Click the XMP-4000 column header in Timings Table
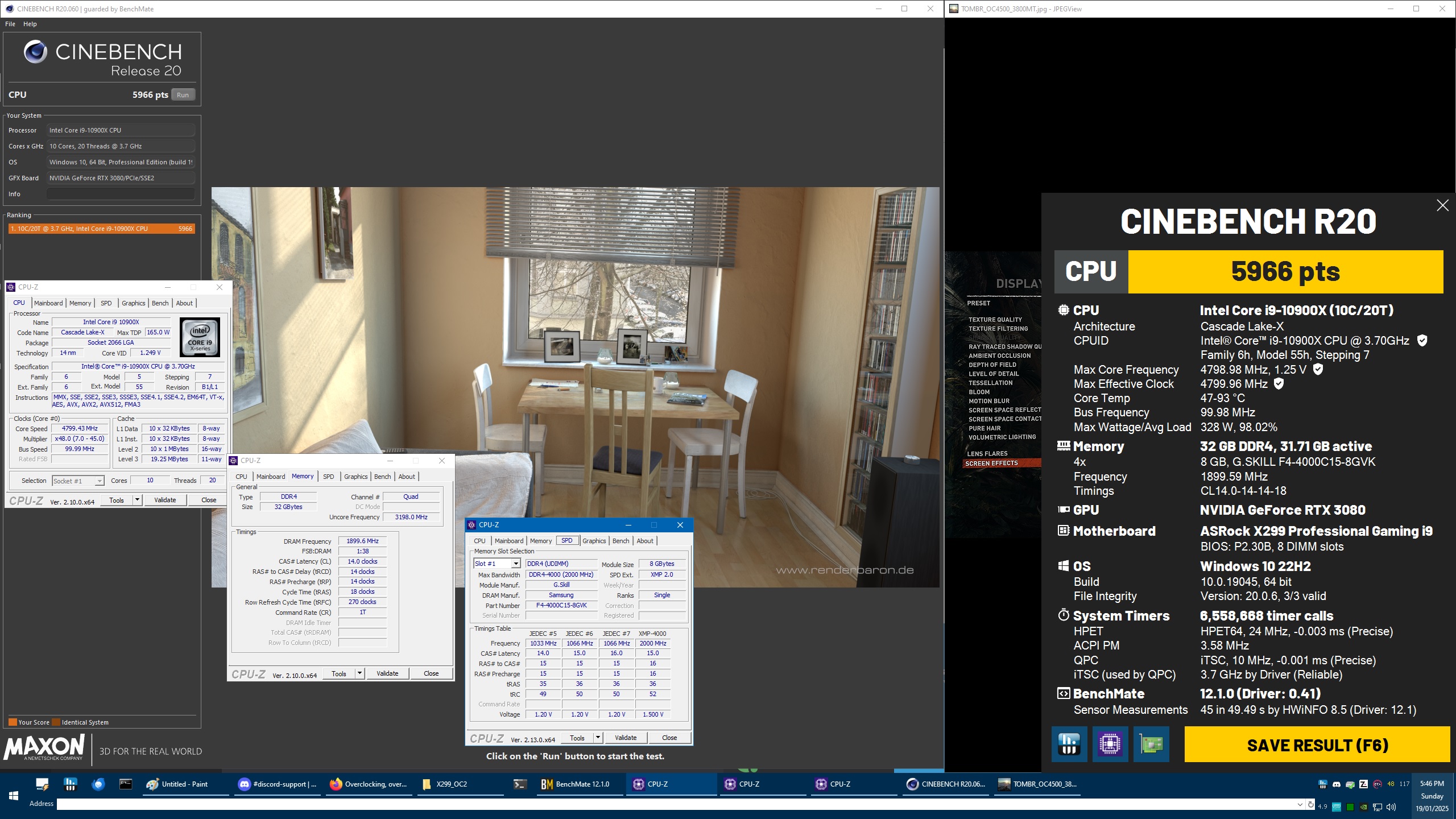This screenshot has height=819, width=1456. pos(652,634)
